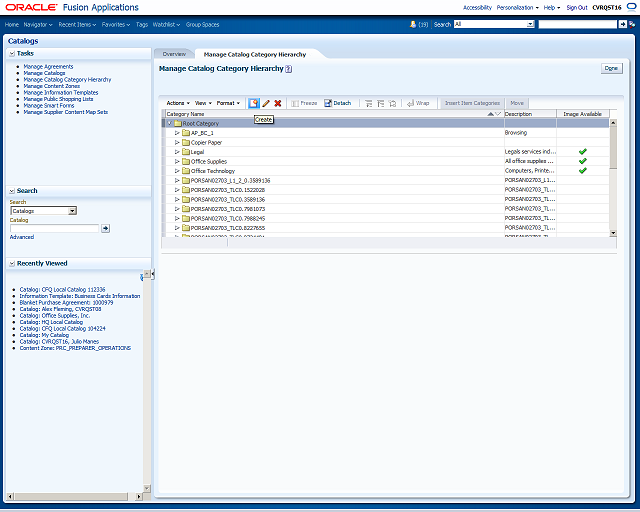Click the green checkmark in Office Supplies row
640x512 pixels.
[582, 161]
